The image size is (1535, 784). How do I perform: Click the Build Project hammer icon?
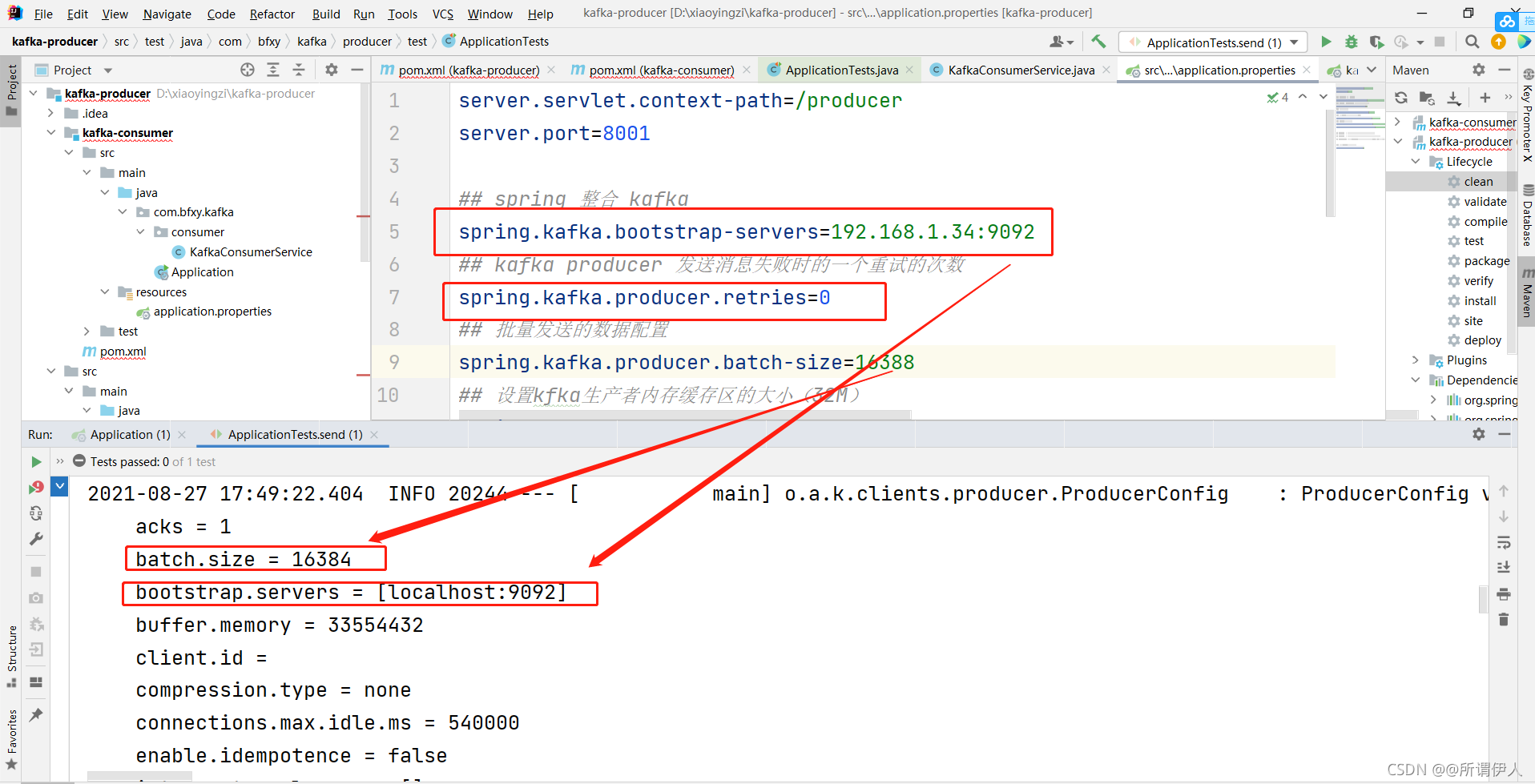click(1098, 41)
